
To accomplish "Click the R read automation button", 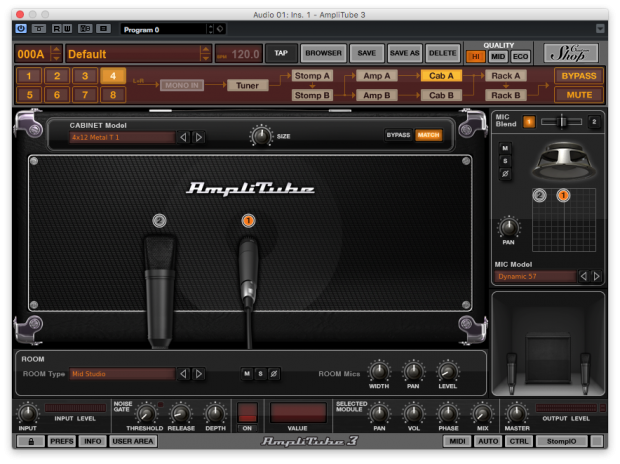I will [57, 29].
